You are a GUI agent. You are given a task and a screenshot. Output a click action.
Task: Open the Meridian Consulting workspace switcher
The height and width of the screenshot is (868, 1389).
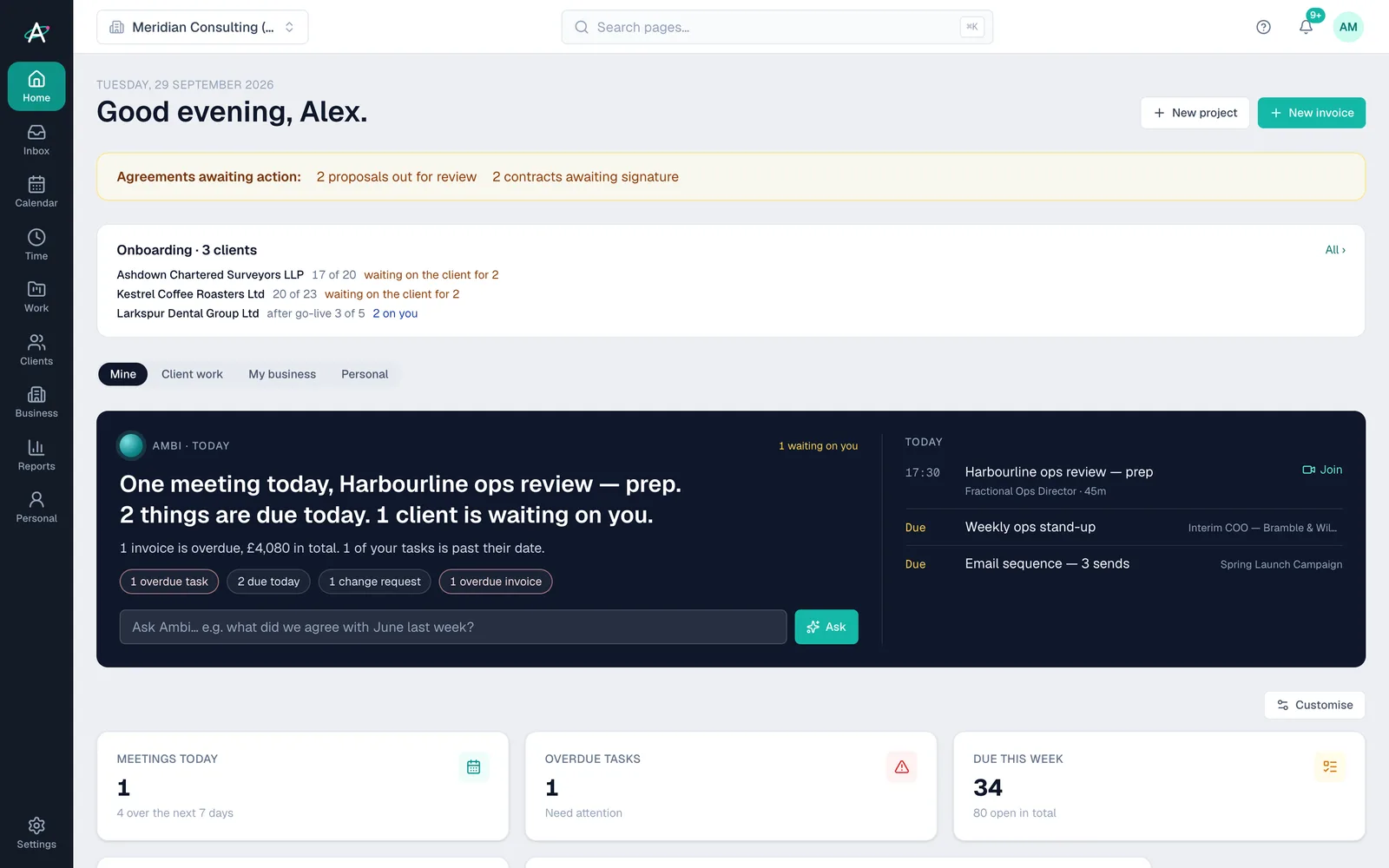(x=202, y=27)
